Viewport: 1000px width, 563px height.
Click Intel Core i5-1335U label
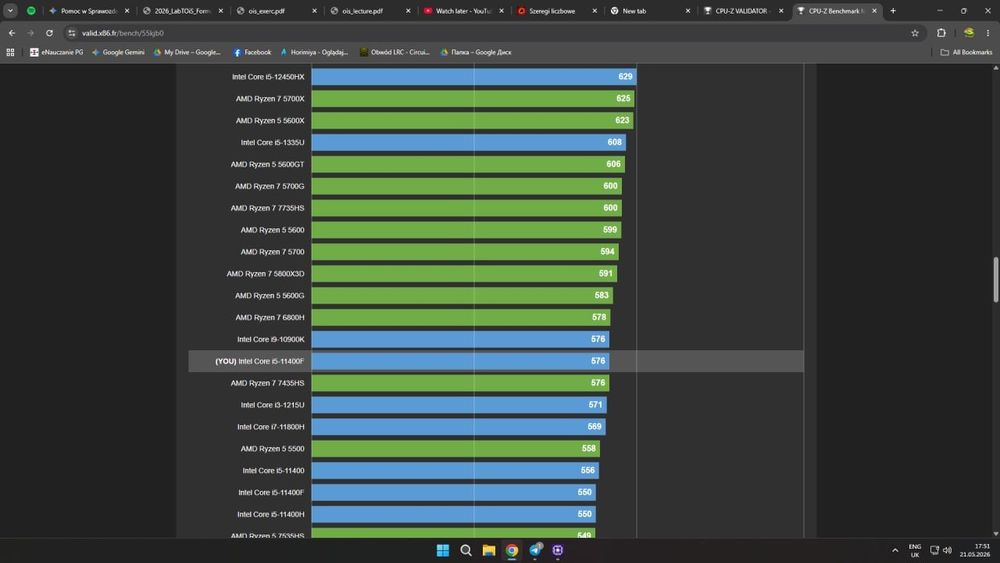pos(272,142)
